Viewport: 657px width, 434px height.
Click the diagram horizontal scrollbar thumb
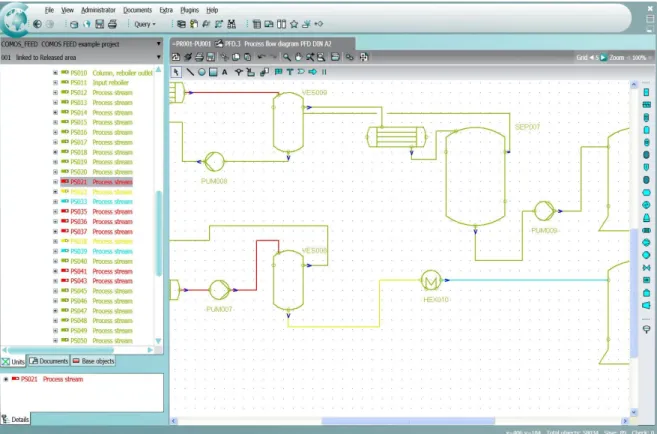tap(408, 421)
